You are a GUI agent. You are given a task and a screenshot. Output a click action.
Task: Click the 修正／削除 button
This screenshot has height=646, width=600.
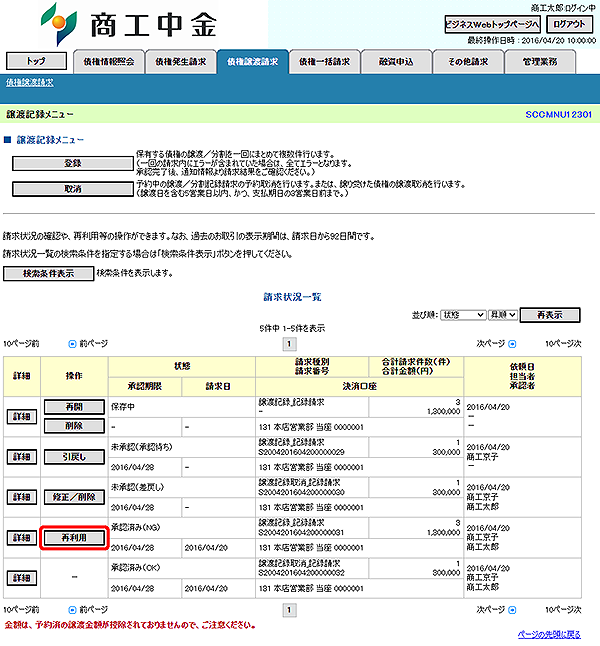pyautogui.click(x=74, y=497)
